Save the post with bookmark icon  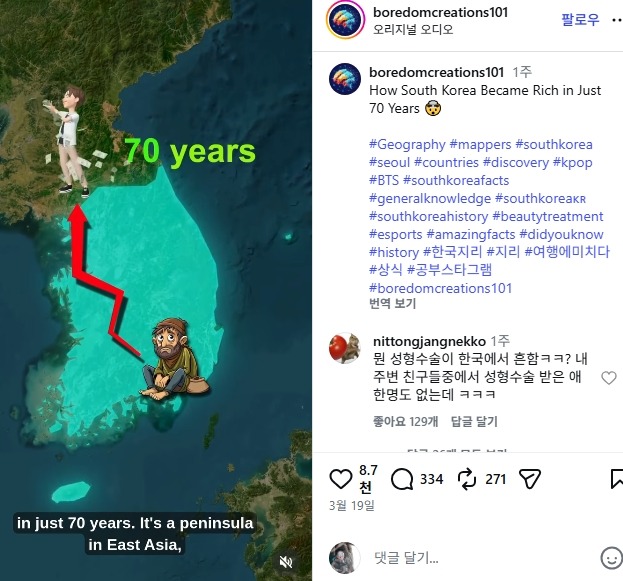[x=617, y=479]
